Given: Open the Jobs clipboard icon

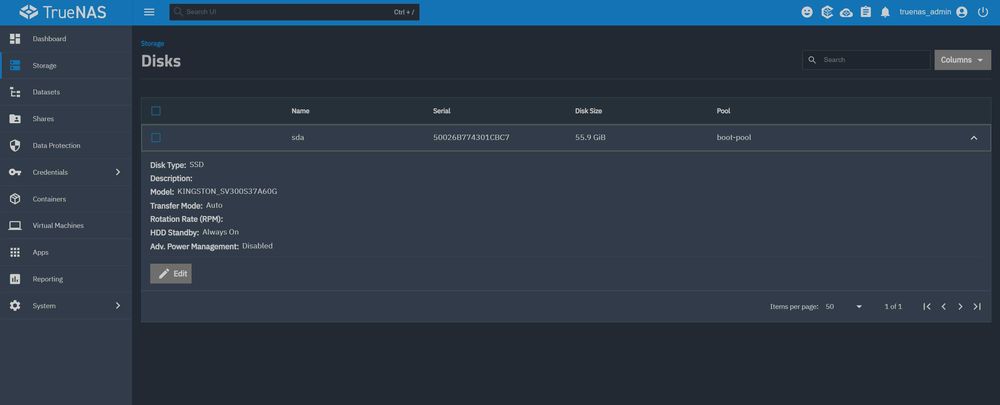Looking at the screenshot, I should tap(865, 12).
